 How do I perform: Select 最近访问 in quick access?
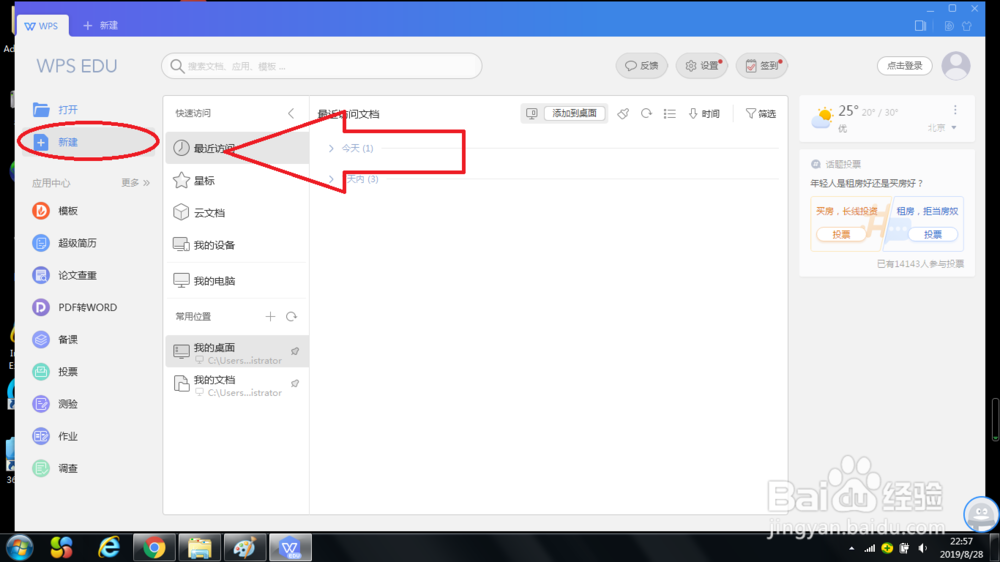click(x=237, y=148)
